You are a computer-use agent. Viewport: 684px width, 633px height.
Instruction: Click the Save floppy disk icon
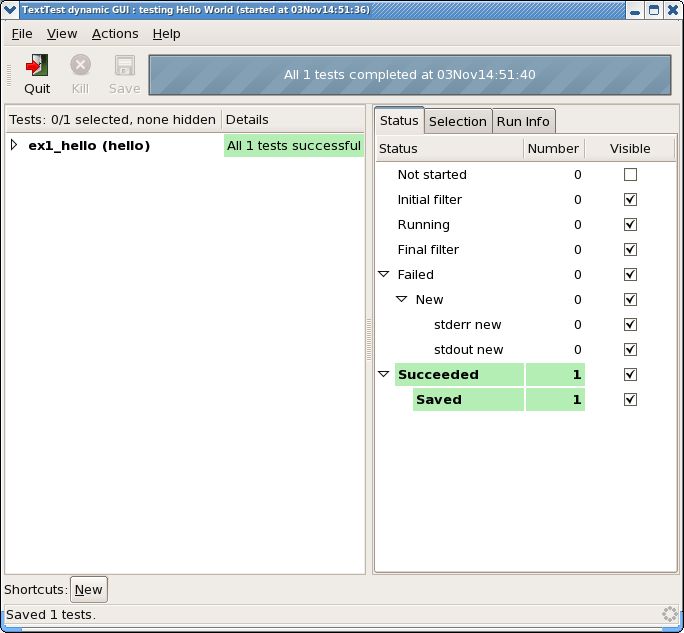(124, 65)
